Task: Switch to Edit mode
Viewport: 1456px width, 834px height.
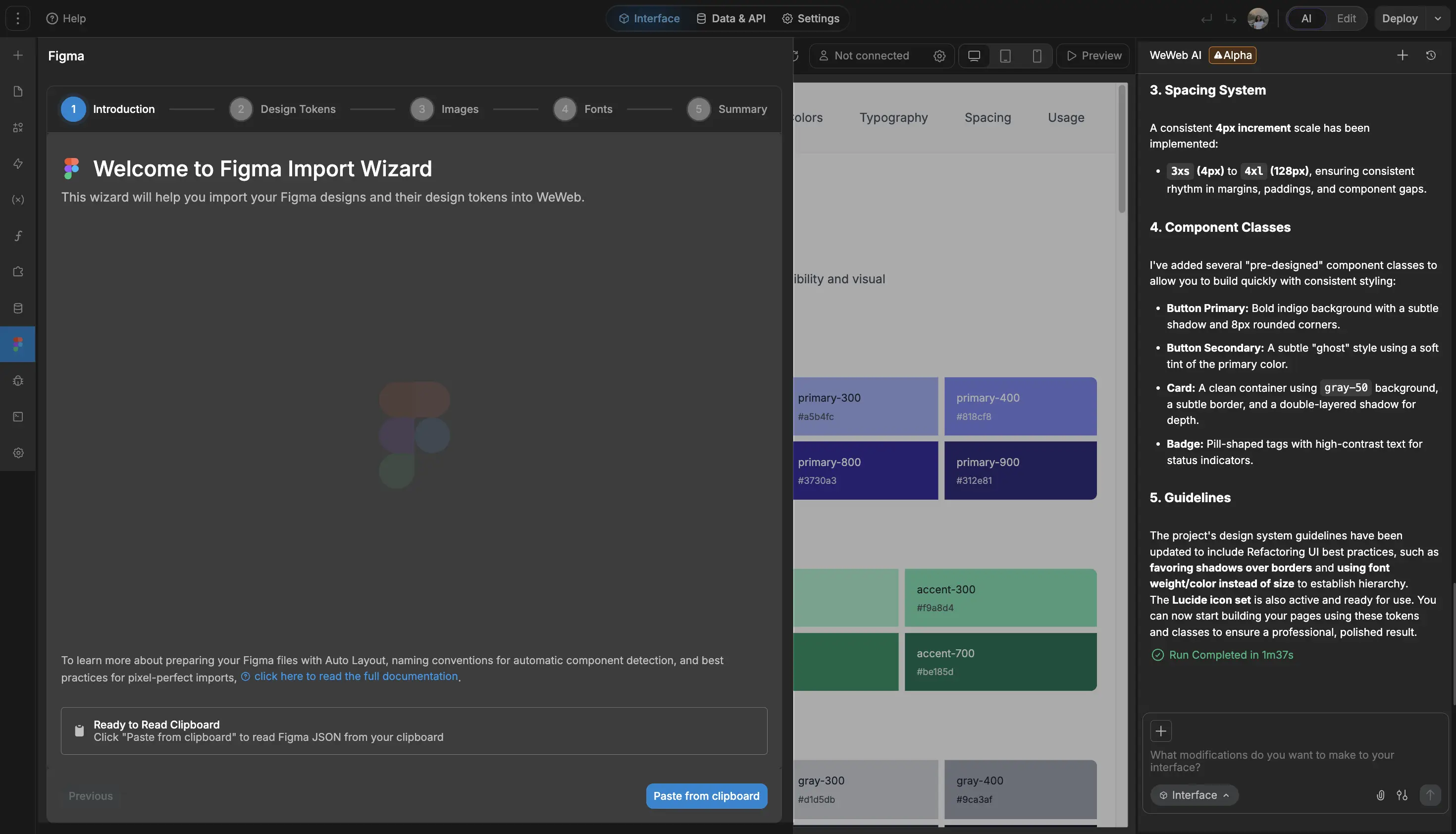Action: tap(1346, 18)
